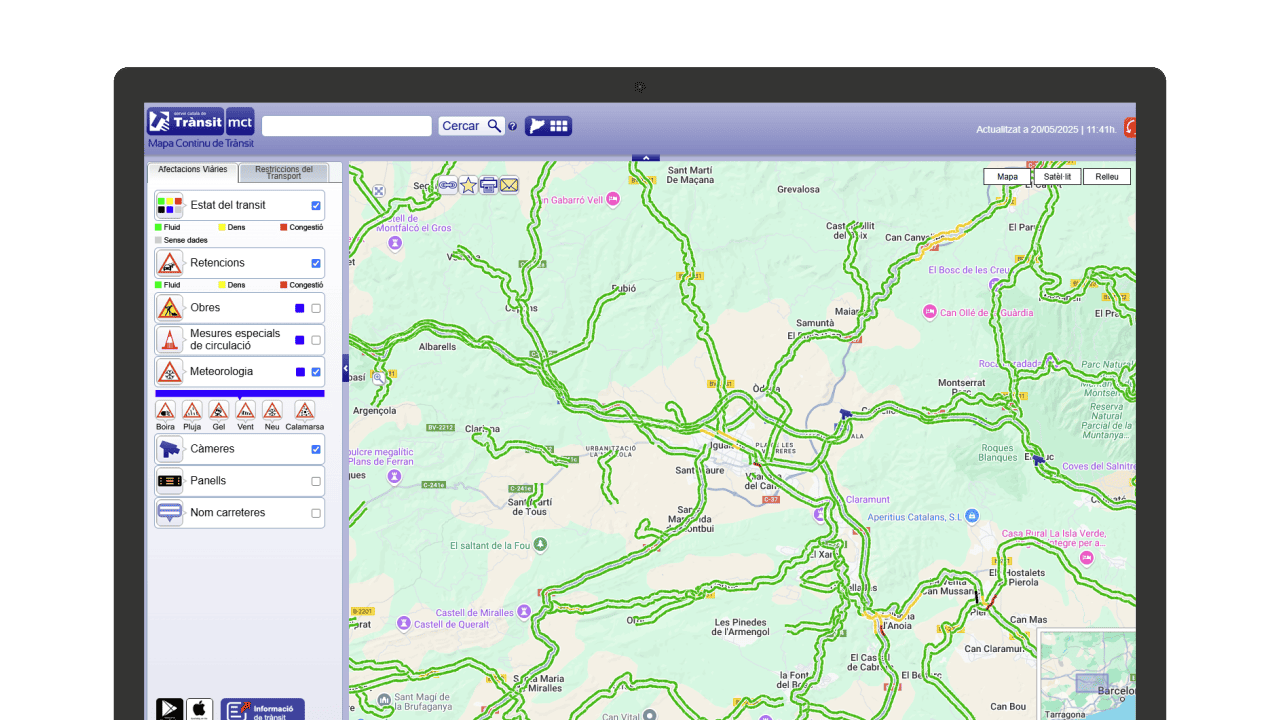Open the Google Play store badge
Viewport: 1280px width, 720px height.
[x=170, y=709]
